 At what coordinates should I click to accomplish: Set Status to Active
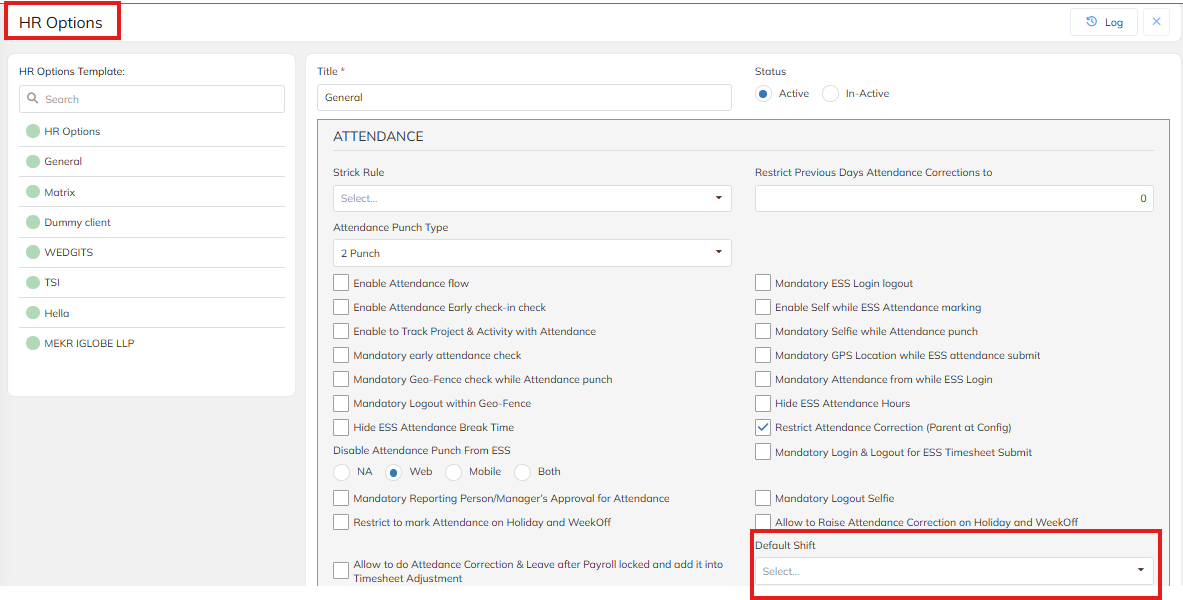(764, 94)
